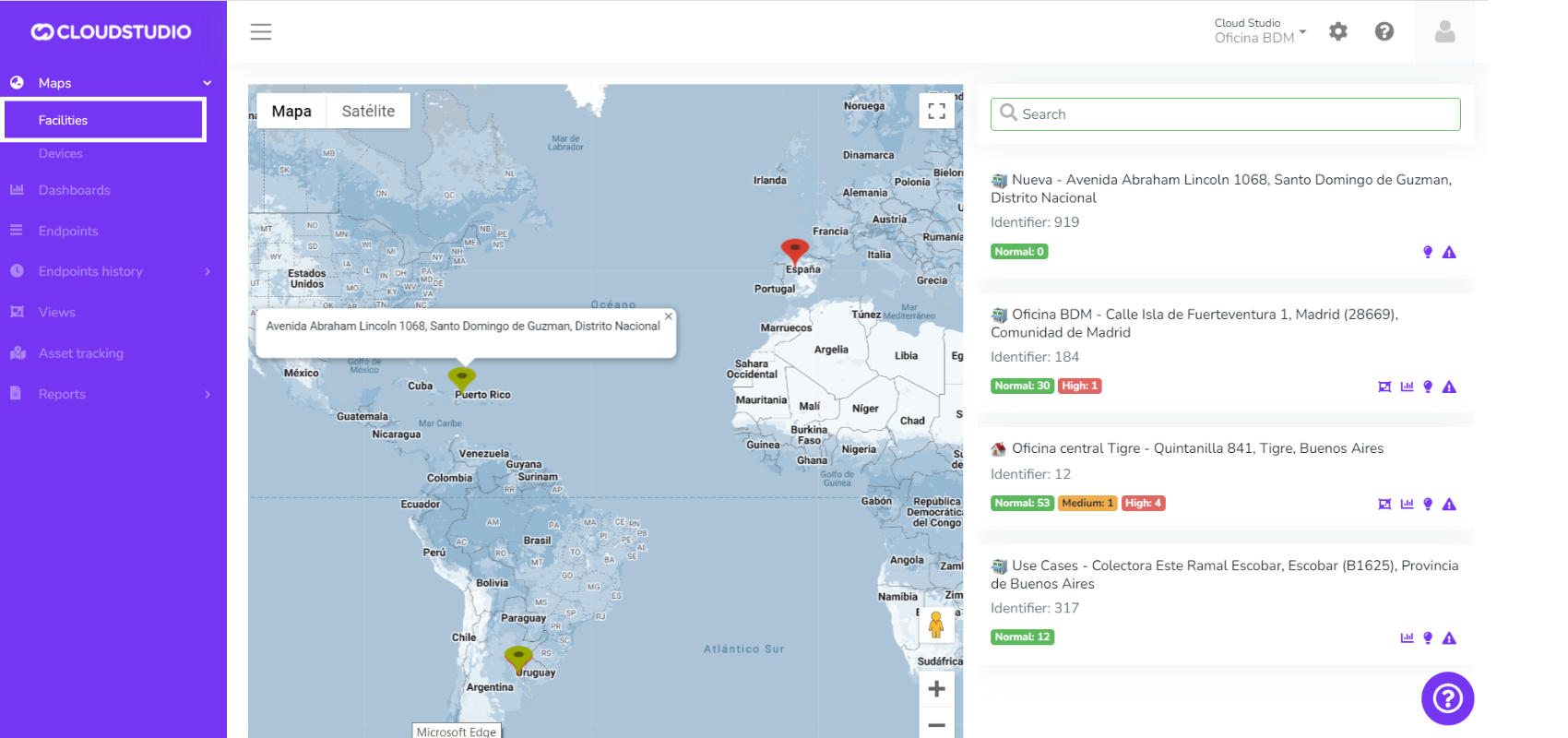Click the alert triangle icon for Use Cases
Viewport: 1568px width, 738px height.
pyautogui.click(x=1449, y=638)
